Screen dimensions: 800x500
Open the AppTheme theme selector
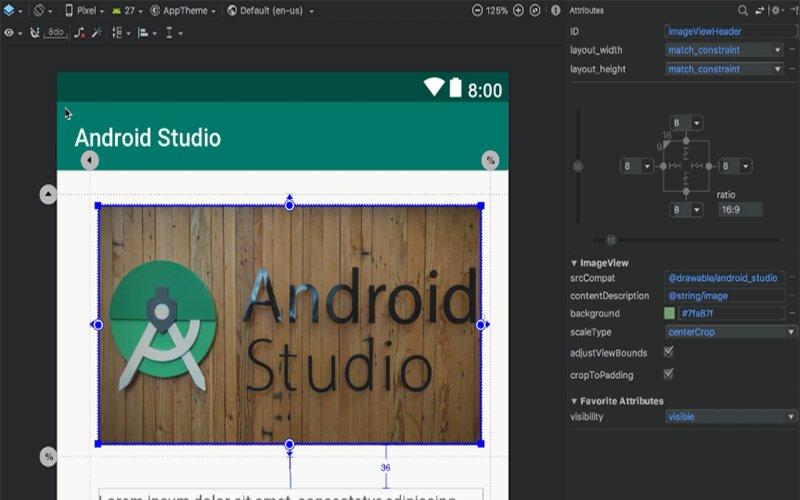[185, 10]
